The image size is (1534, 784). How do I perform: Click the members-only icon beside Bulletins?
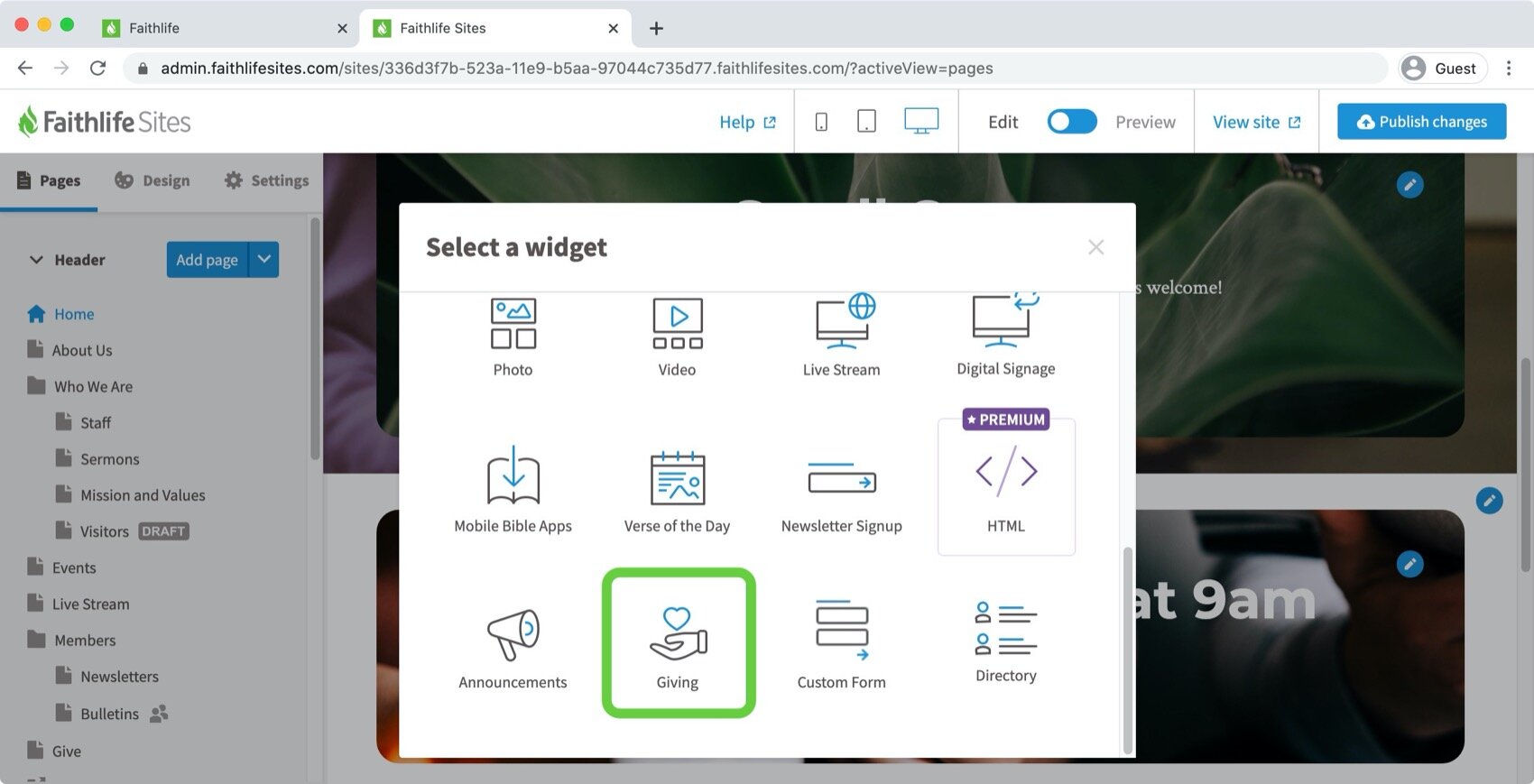159,714
